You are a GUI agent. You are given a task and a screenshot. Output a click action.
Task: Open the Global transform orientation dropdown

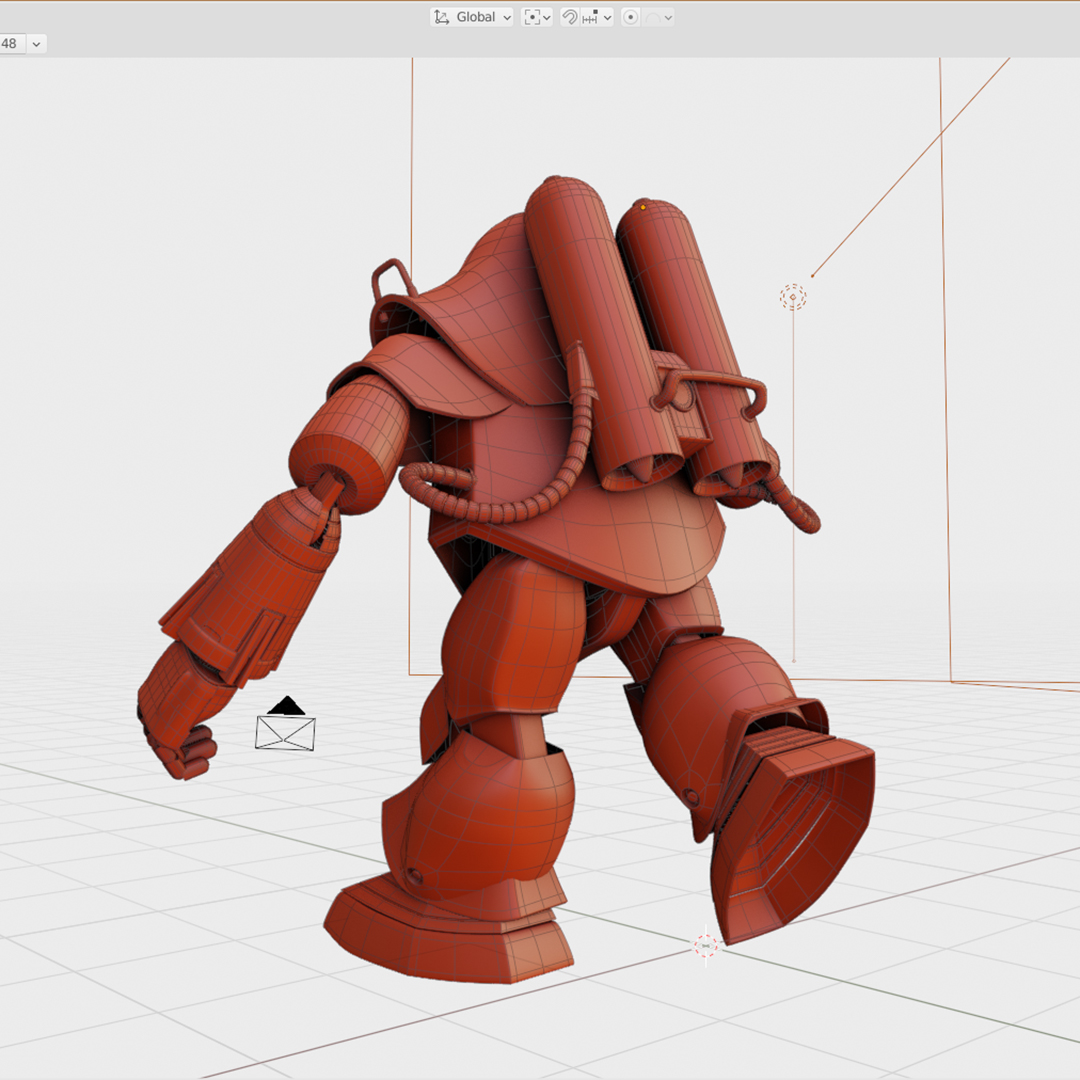tap(472, 17)
